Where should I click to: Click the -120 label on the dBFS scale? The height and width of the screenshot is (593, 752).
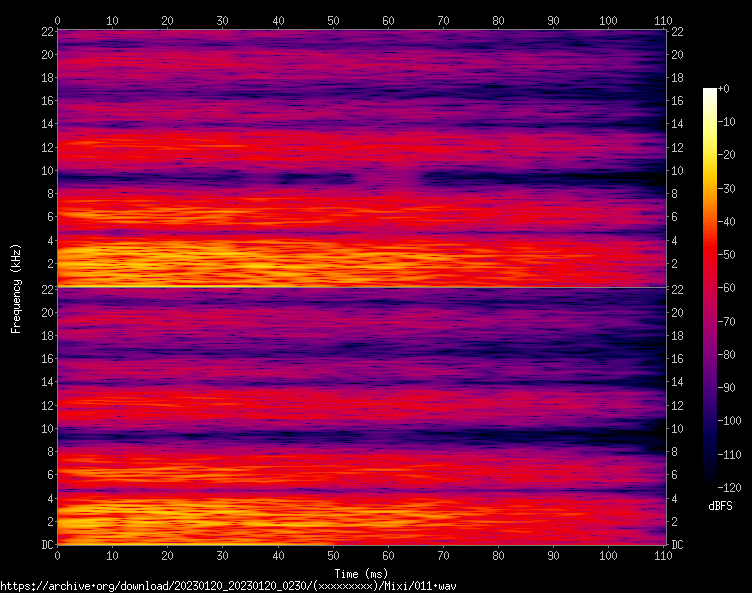[731, 487]
